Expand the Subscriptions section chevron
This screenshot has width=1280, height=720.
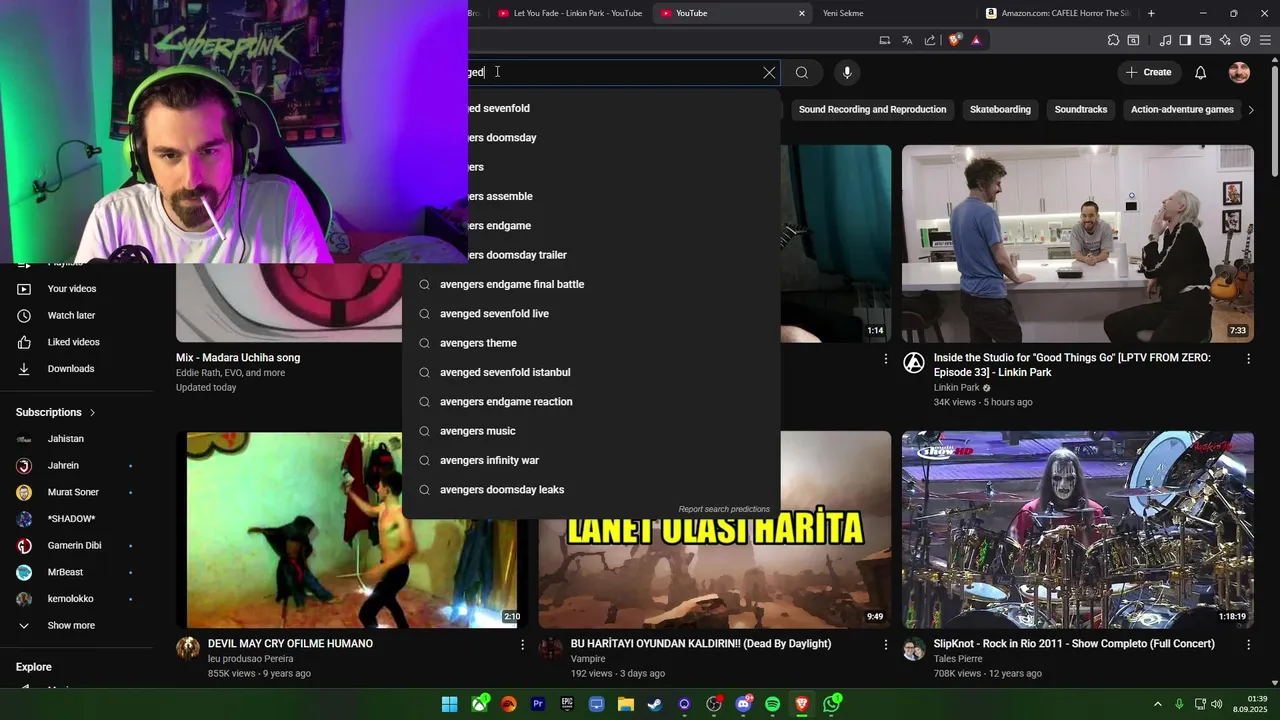click(93, 412)
